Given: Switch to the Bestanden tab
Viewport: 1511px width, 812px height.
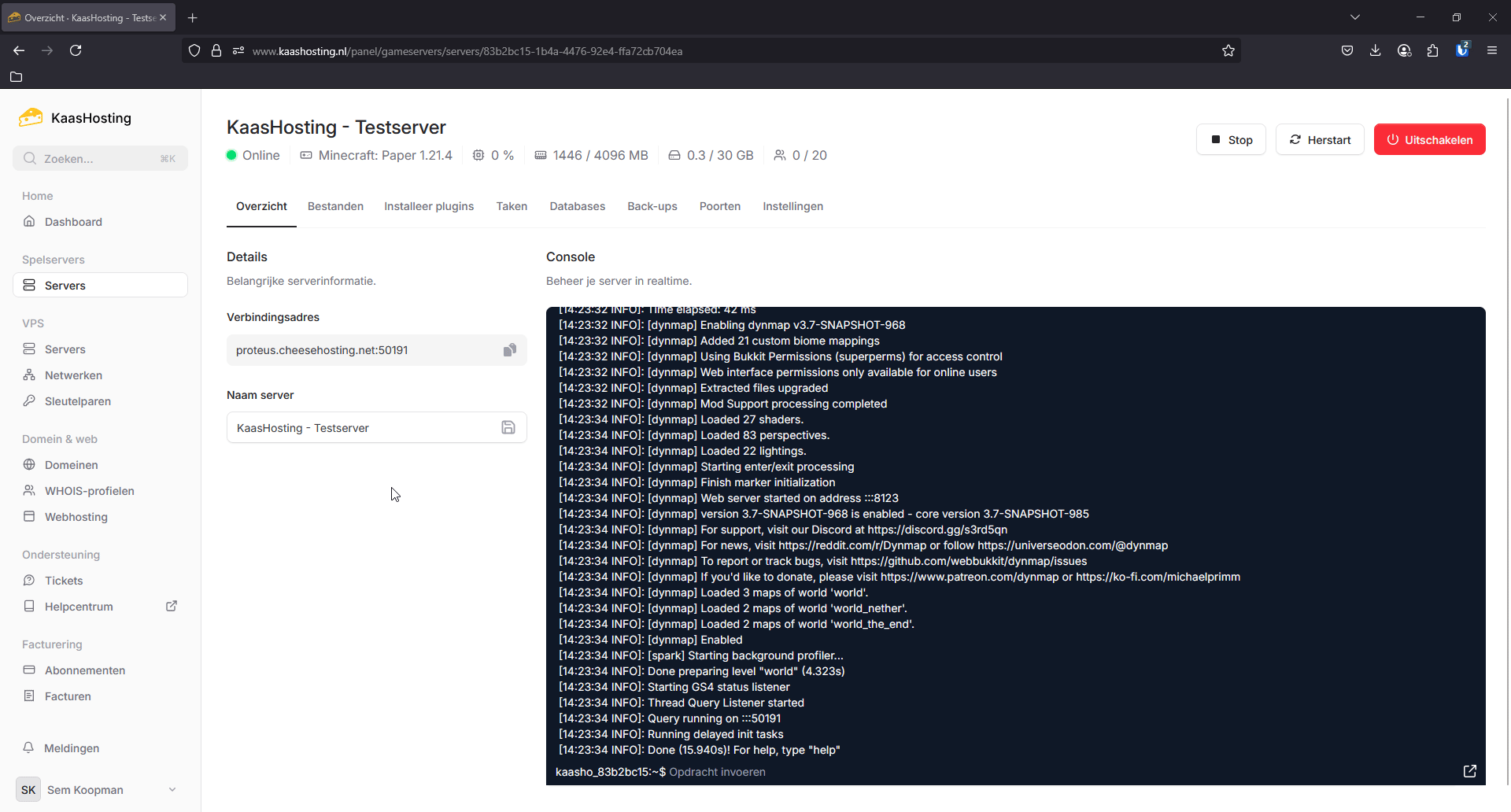Looking at the screenshot, I should [335, 206].
